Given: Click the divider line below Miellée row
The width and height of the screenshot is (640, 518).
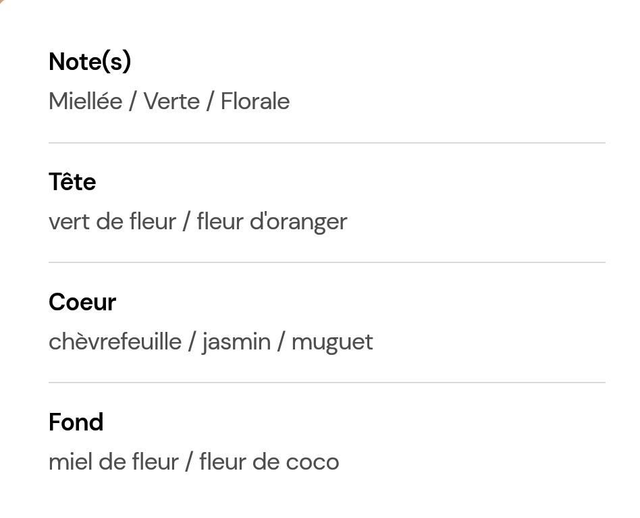Looking at the screenshot, I should click(327, 143).
